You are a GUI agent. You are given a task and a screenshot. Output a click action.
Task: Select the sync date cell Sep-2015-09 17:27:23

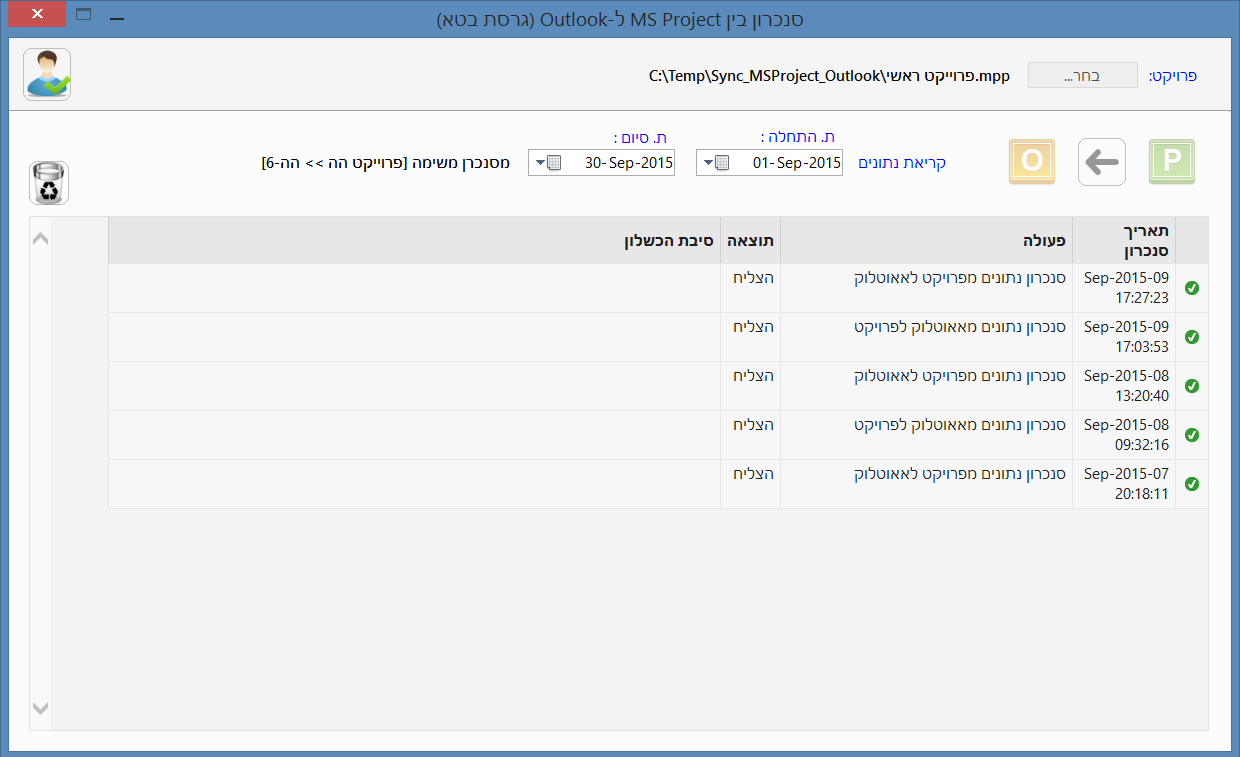(1124, 288)
